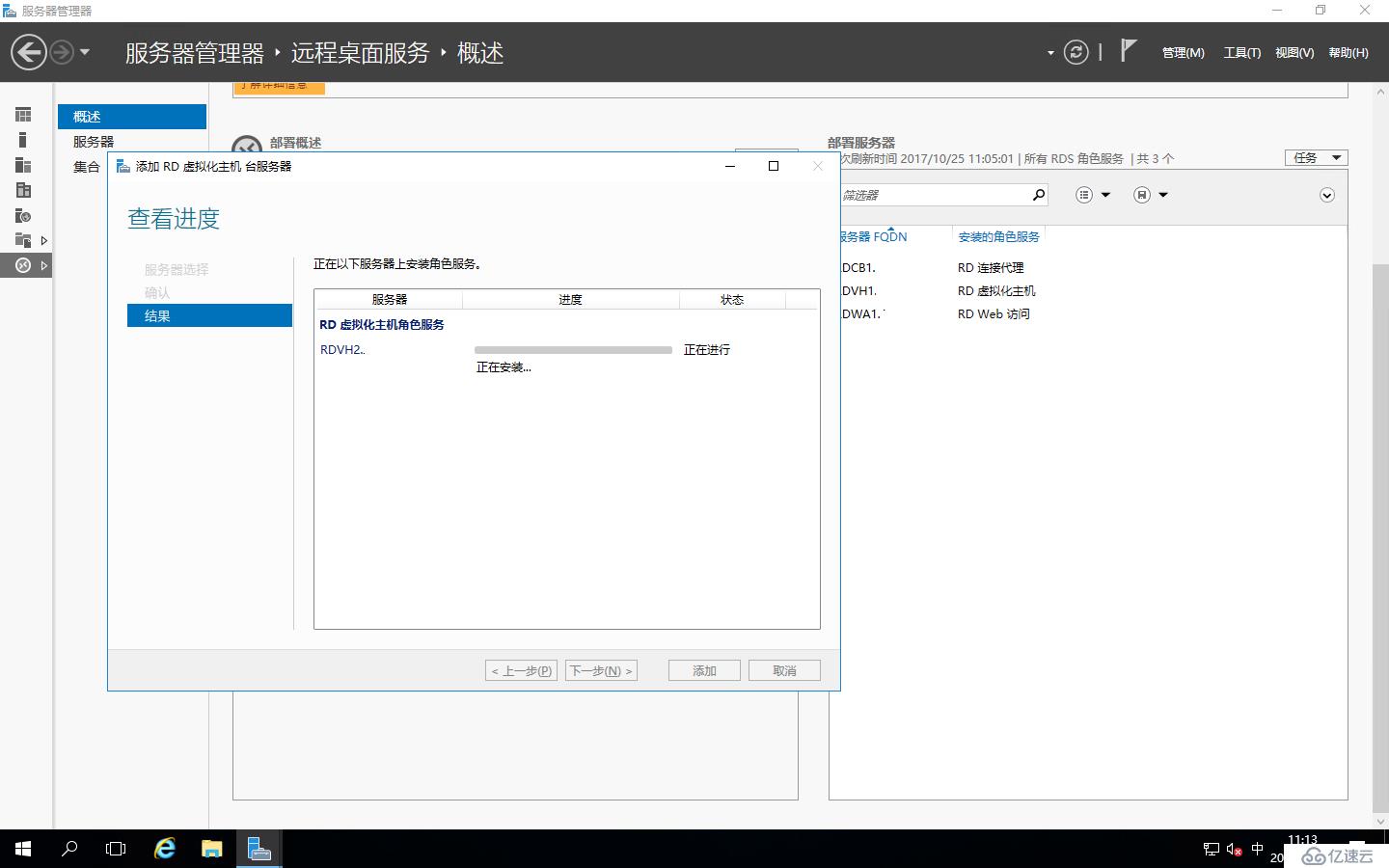
Task: Open the 帮助(H) menu
Action: click(1348, 53)
